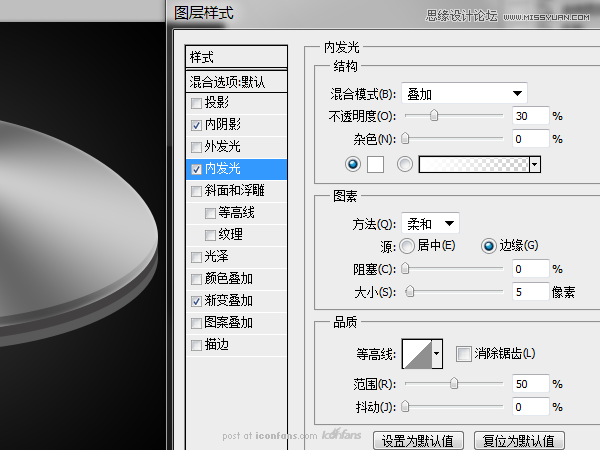Click the opacity value field showing 30
Viewport: 600px width, 450px height.
[531, 116]
